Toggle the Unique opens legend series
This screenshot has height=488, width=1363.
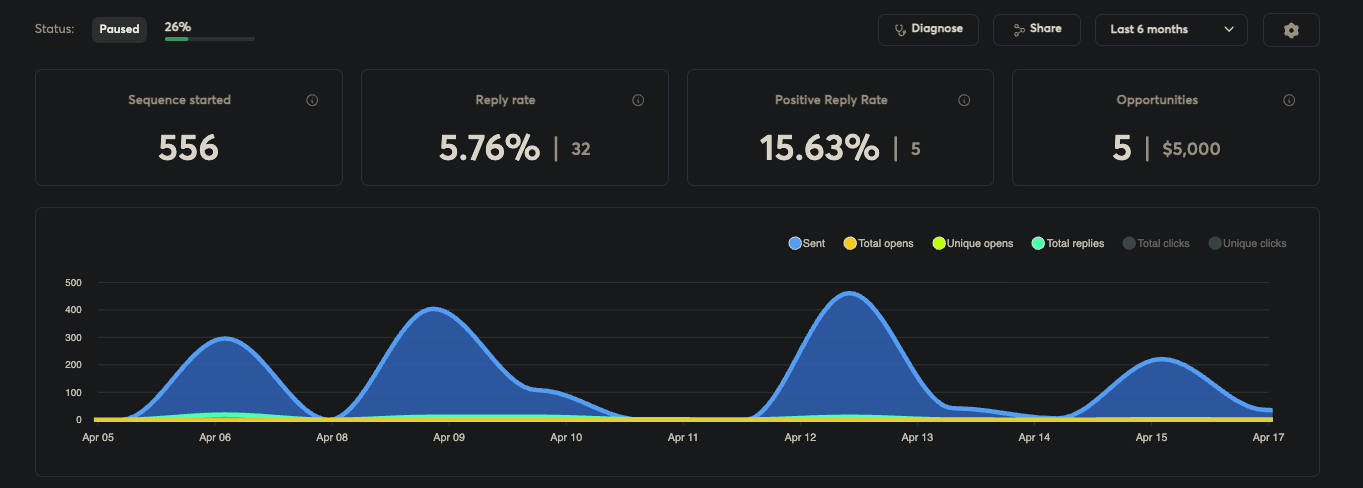point(972,243)
